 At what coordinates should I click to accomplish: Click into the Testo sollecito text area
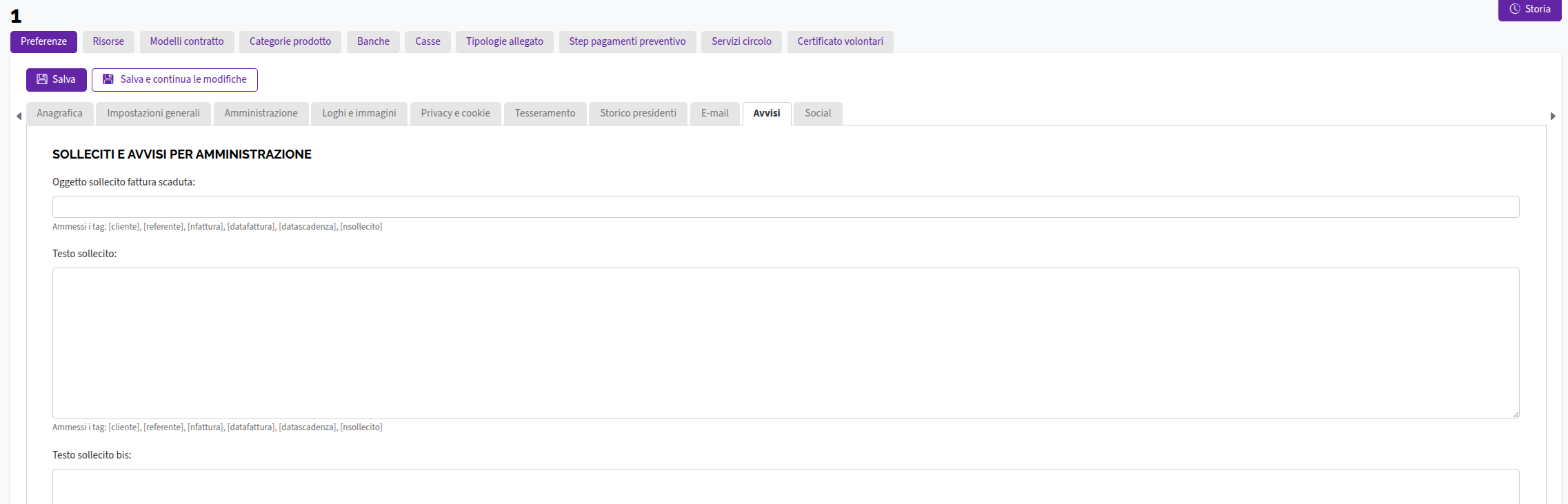(x=786, y=343)
